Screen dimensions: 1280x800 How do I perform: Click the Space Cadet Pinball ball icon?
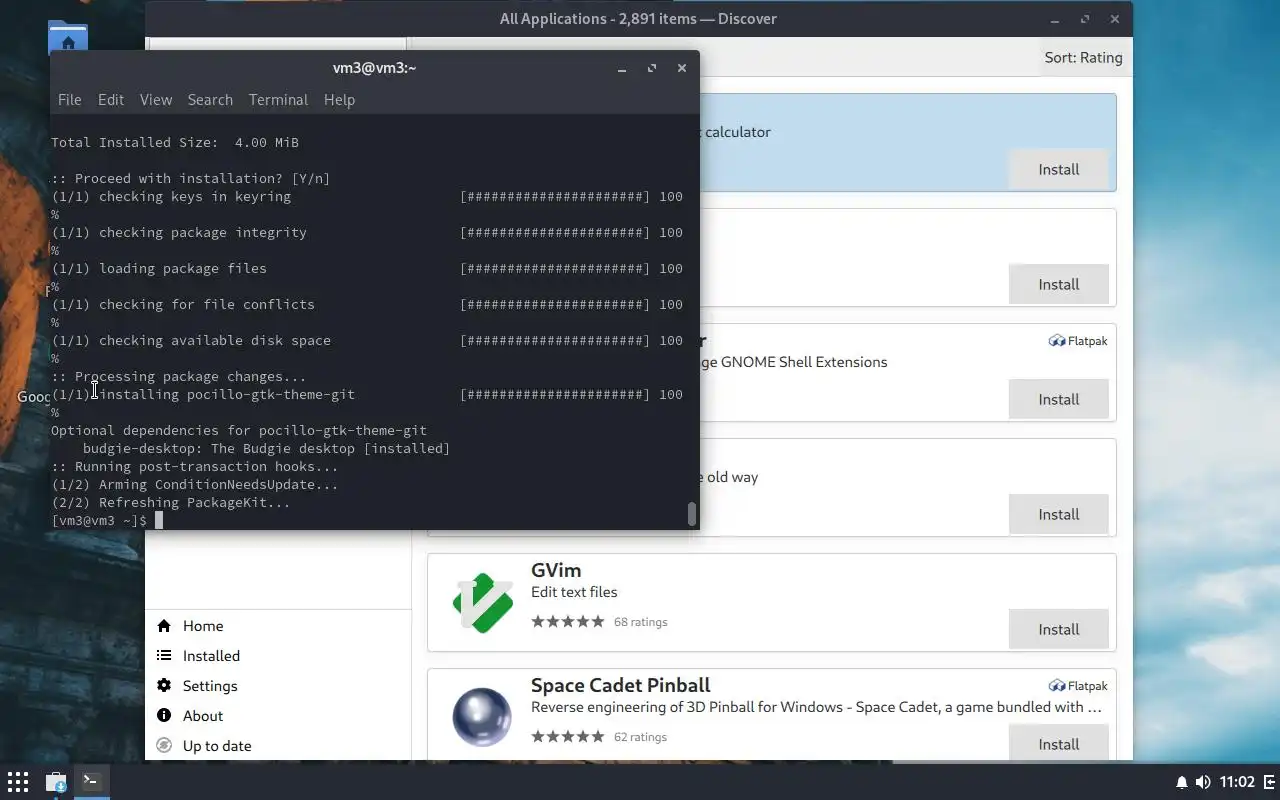(482, 717)
